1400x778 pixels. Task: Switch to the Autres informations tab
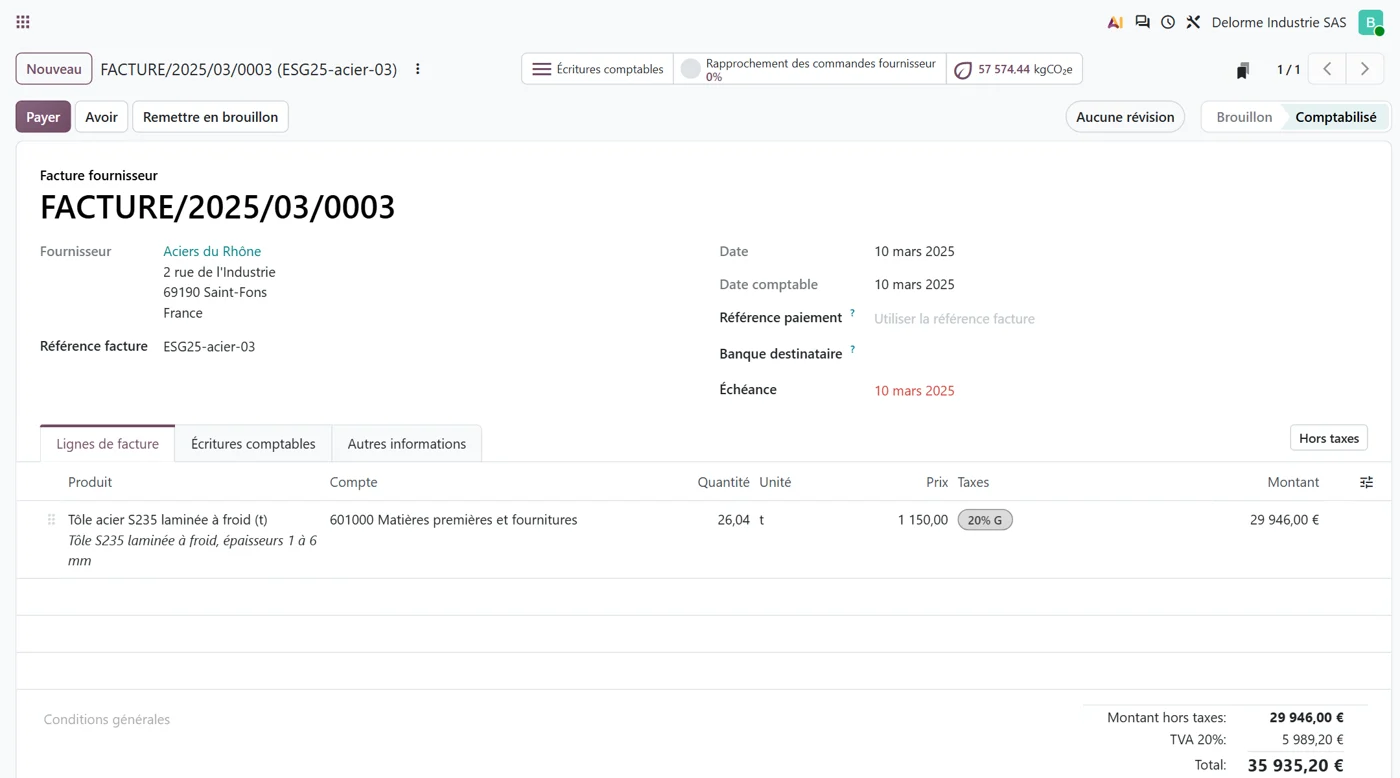tap(407, 444)
